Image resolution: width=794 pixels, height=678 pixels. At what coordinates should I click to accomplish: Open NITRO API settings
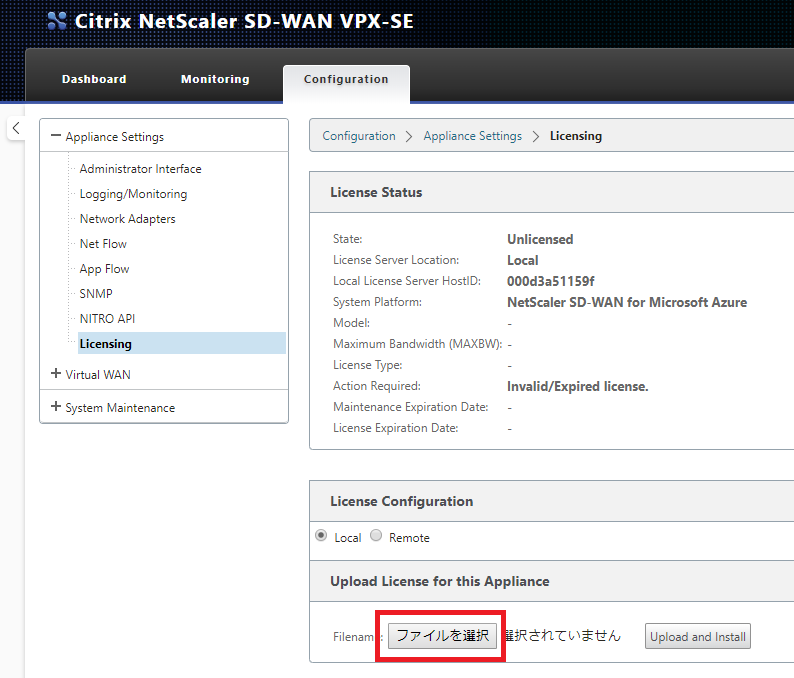point(107,318)
